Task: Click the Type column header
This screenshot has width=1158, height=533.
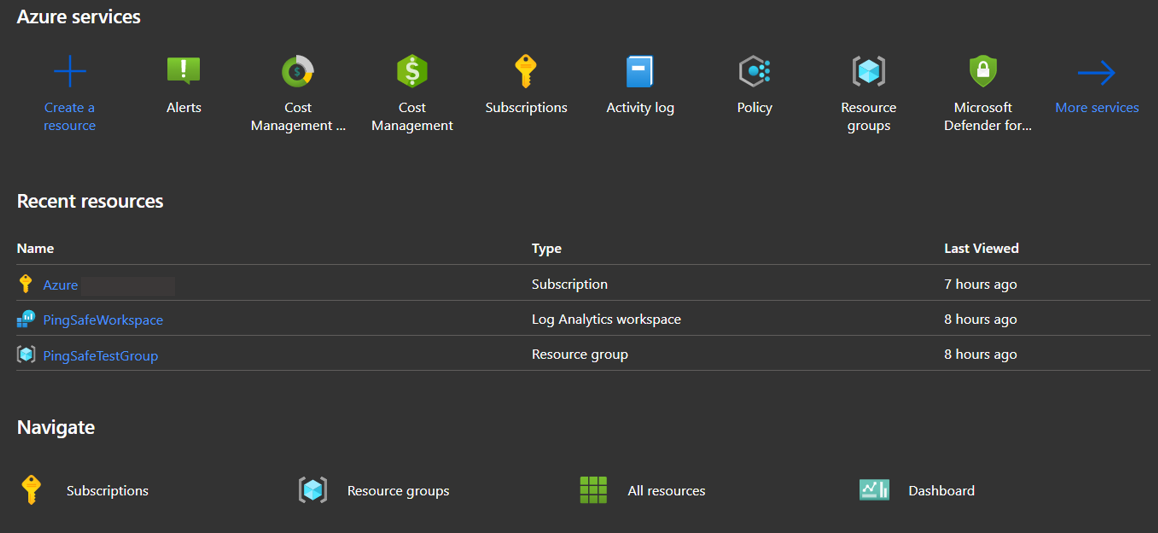Action: 547,248
